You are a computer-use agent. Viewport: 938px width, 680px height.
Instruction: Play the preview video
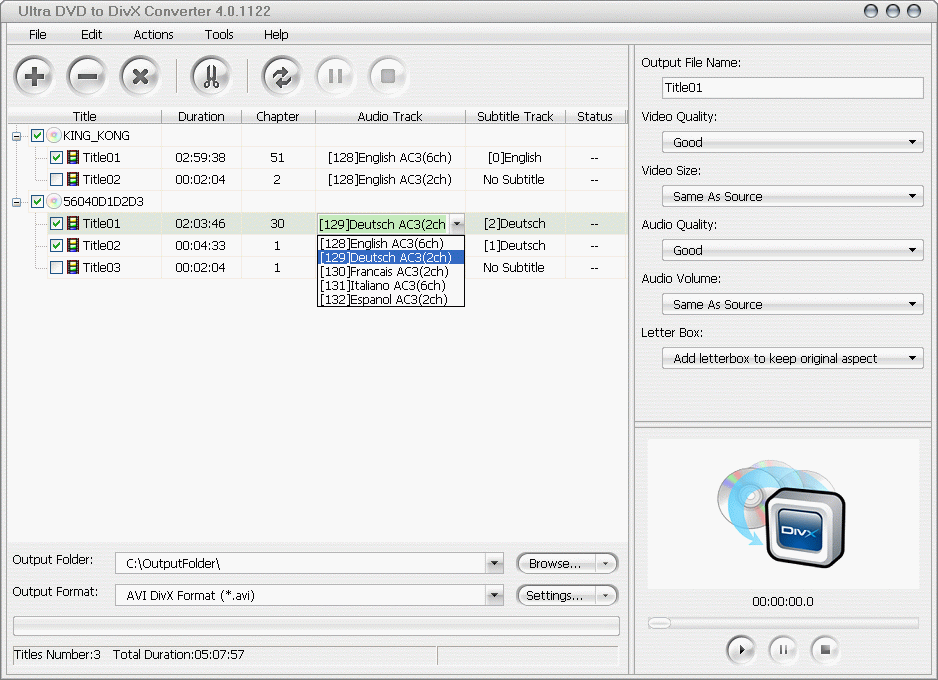point(741,649)
